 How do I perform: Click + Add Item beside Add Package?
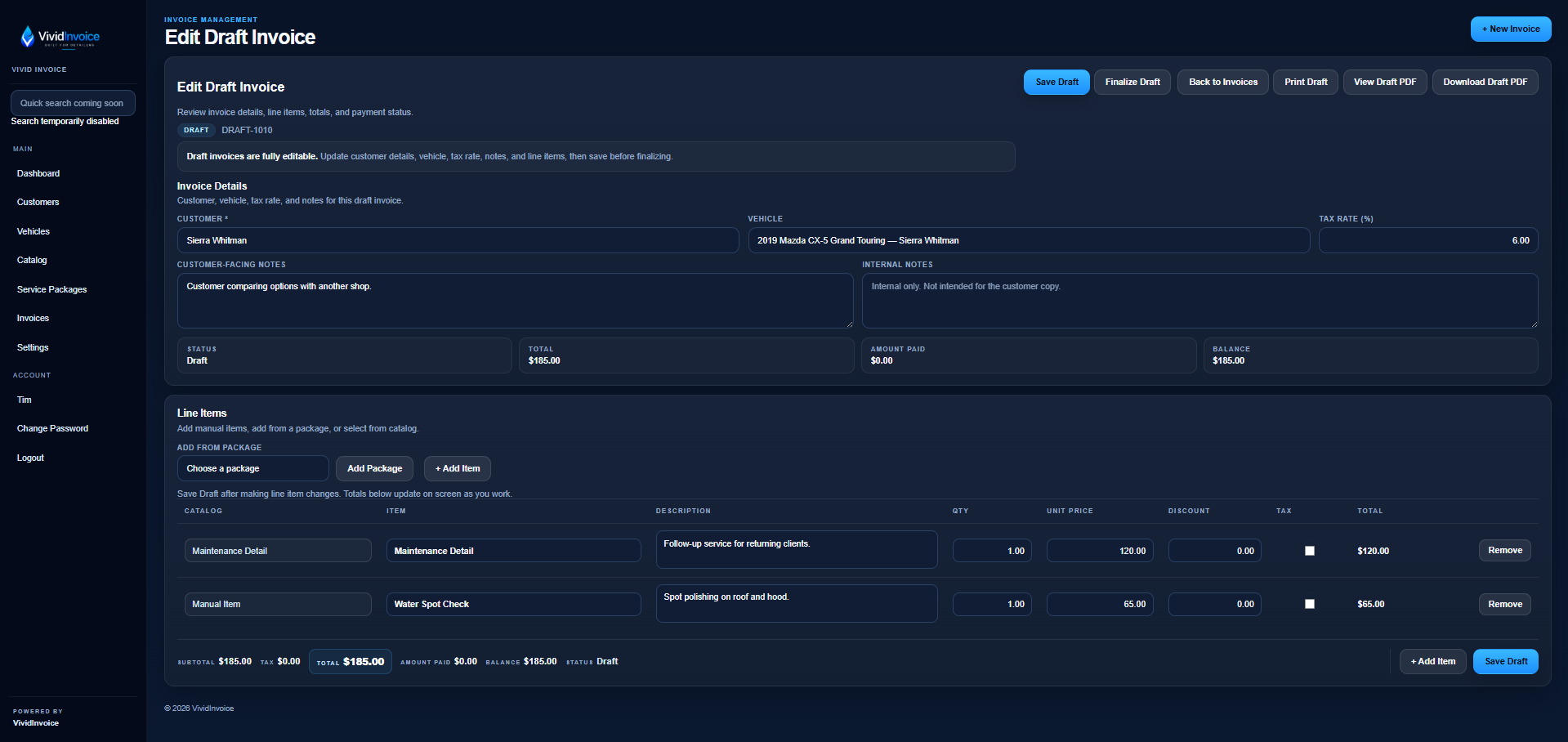pos(458,468)
